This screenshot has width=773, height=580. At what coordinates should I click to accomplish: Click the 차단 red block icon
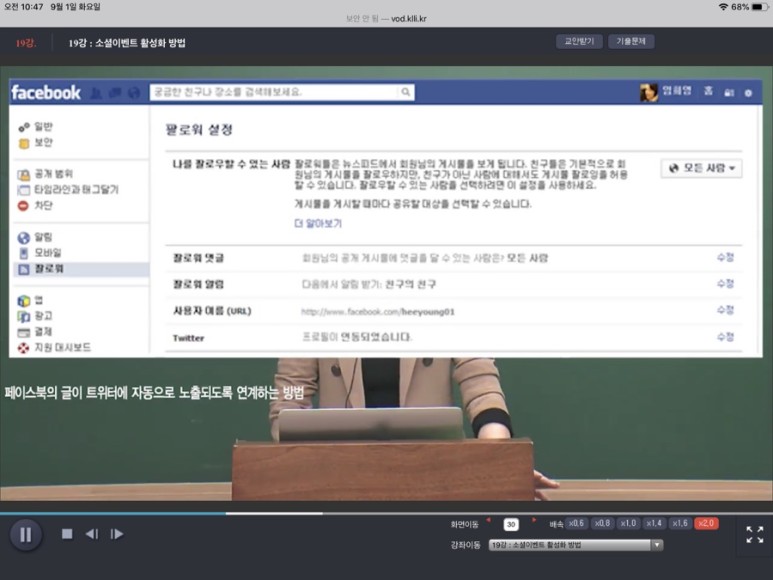pyautogui.click(x=23, y=205)
